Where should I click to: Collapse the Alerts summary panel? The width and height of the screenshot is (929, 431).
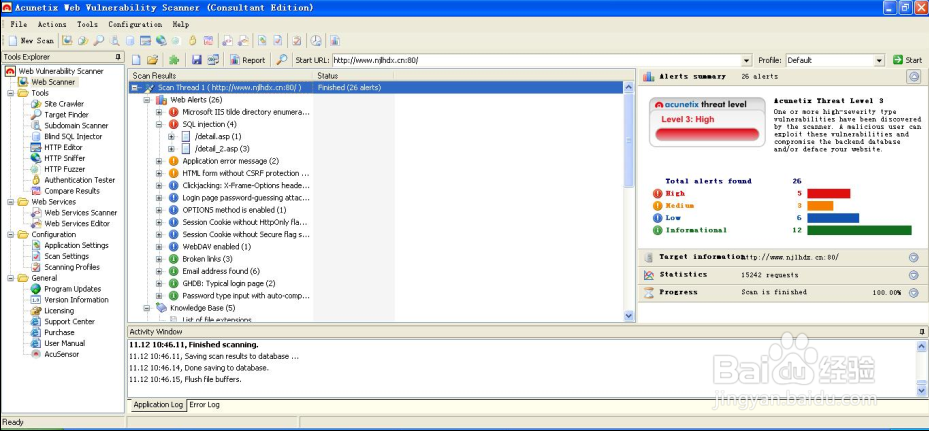(x=914, y=76)
